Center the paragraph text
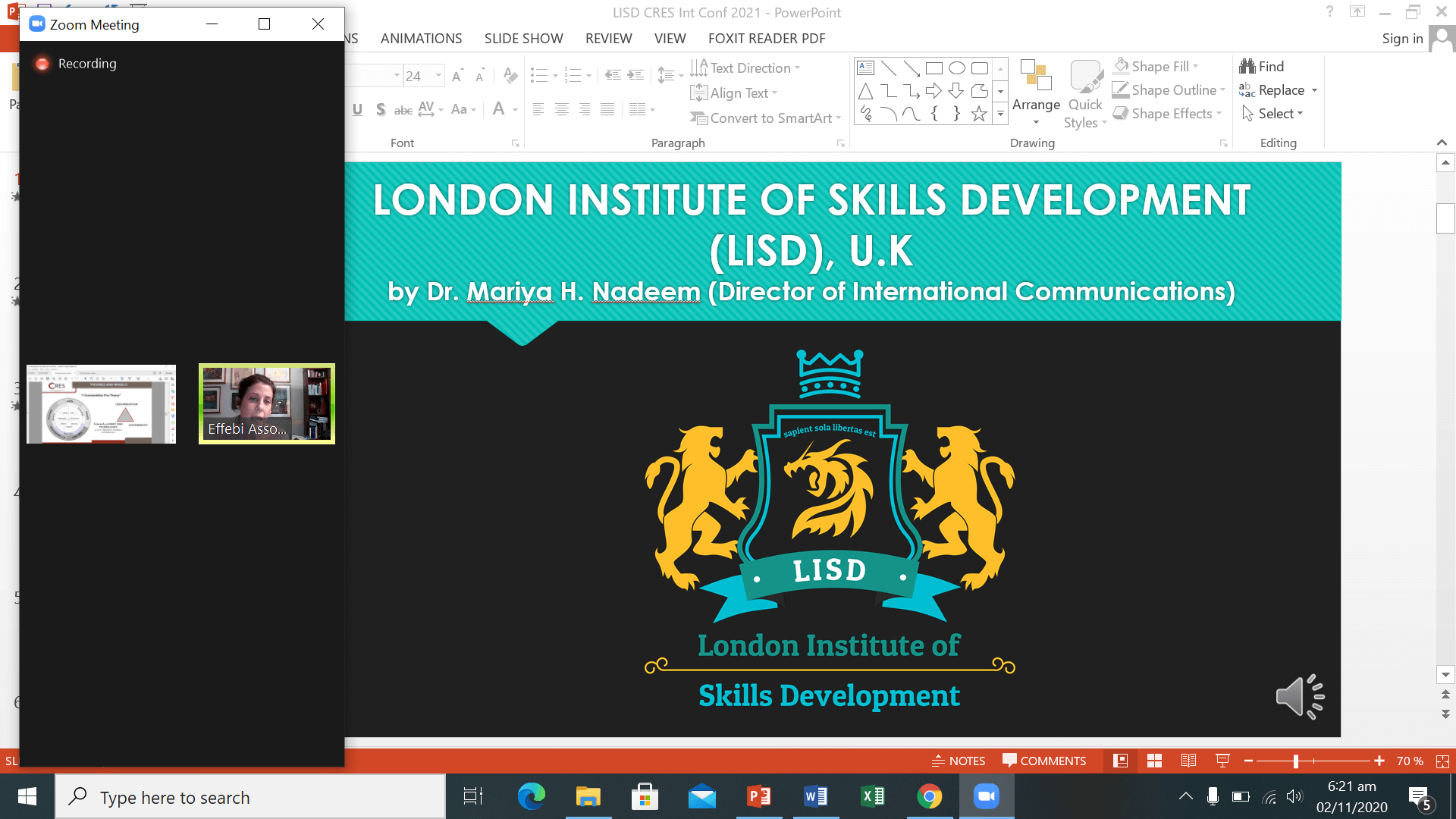The width and height of the screenshot is (1456, 819). (562, 110)
